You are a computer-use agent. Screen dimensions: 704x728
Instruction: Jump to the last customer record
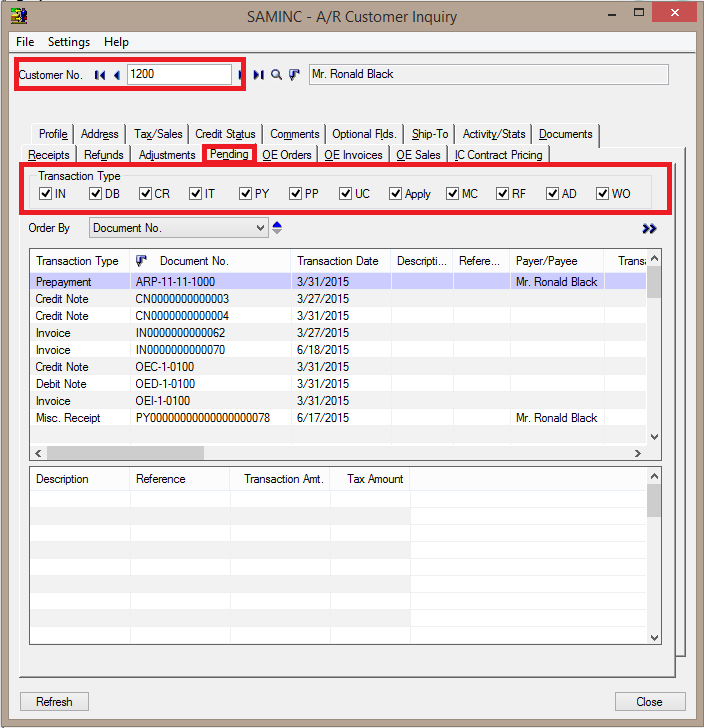pyautogui.click(x=259, y=75)
